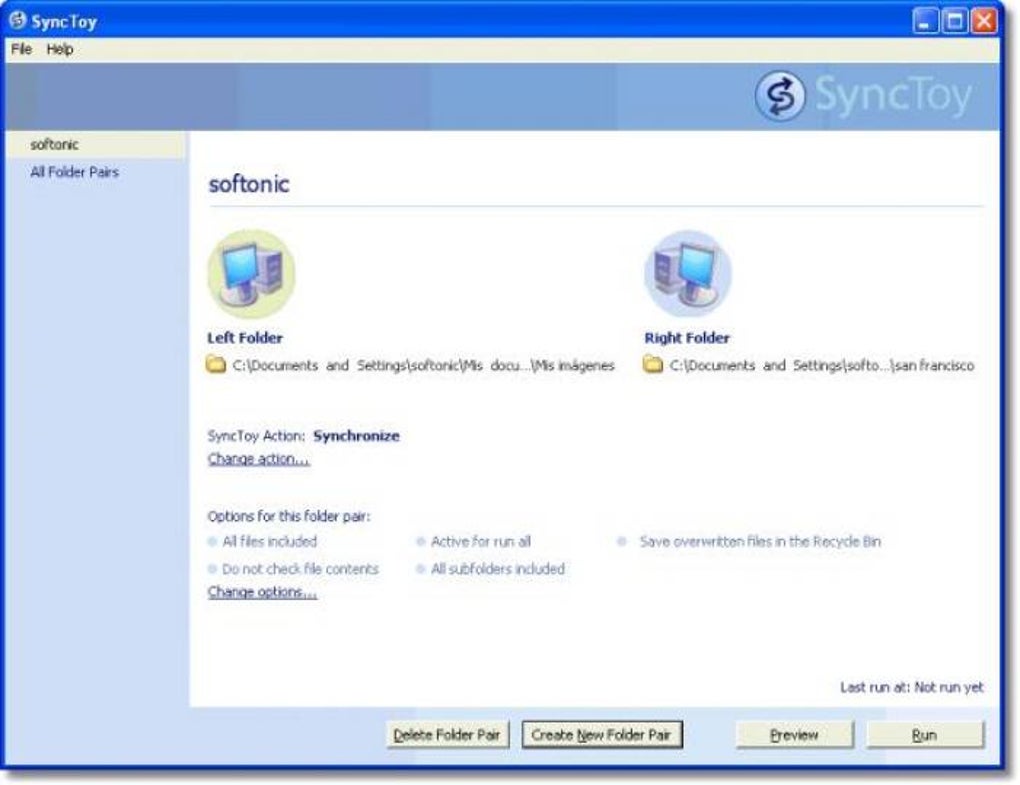Image resolution: width=1020 pixels, height=785 pixels.
Task: Run the softonic folder pair sync
Action: pyautogui.click(x=925, y=735)
